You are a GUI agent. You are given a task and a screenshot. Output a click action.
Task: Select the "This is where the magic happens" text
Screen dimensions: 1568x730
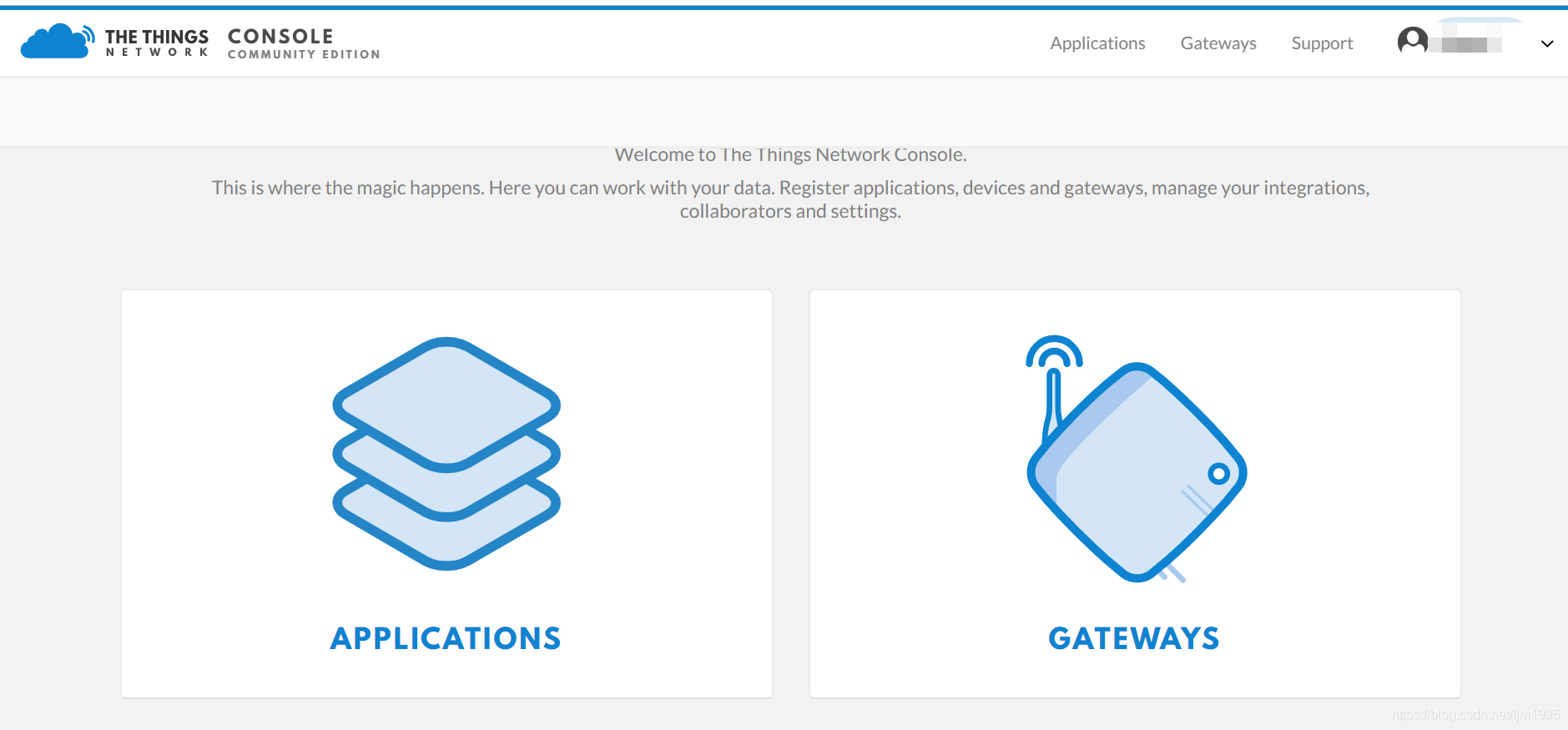pos(348,188)
